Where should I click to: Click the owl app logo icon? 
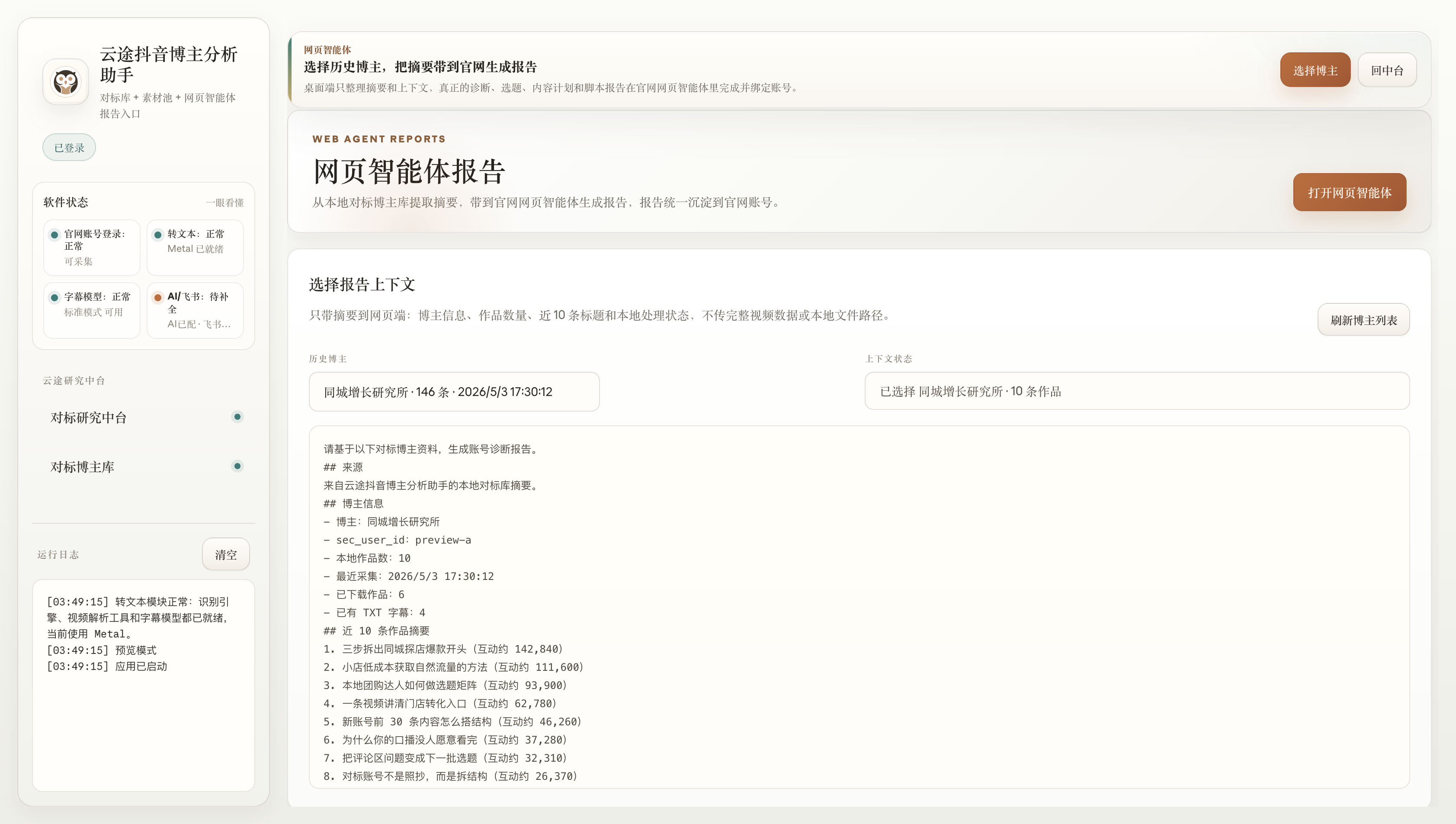click(66, 82)
